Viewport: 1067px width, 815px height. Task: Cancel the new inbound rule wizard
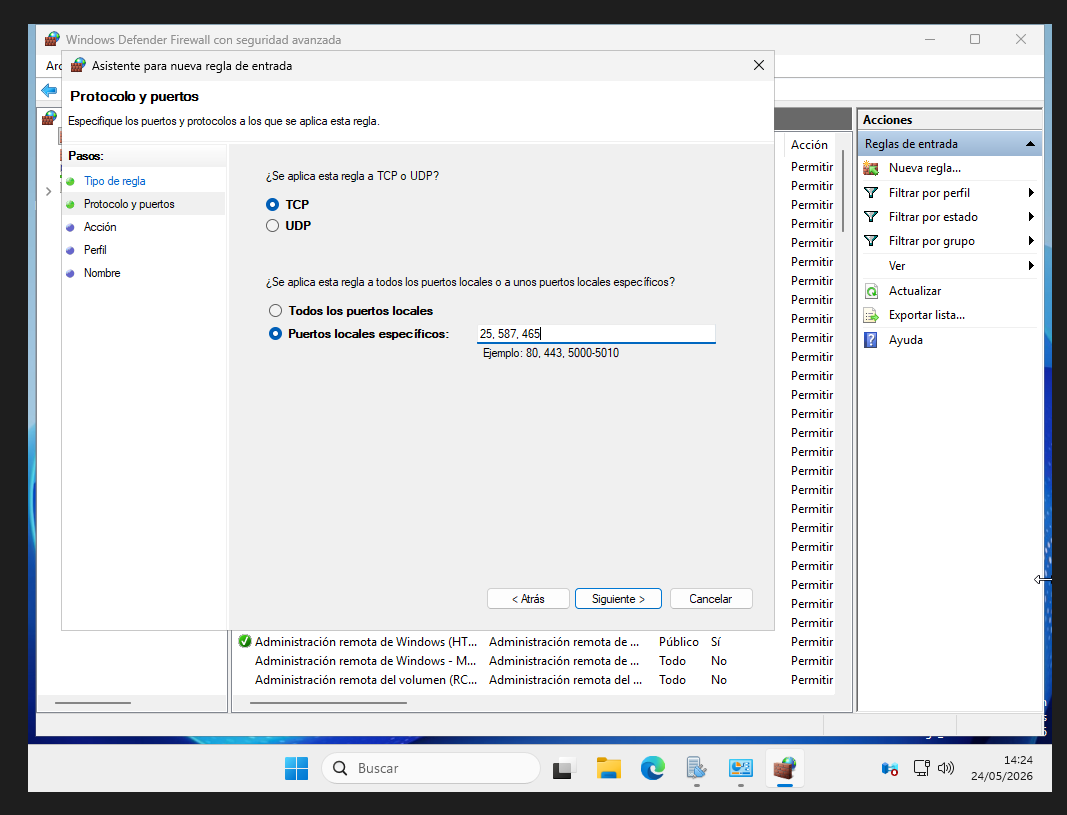click(711, 599)
